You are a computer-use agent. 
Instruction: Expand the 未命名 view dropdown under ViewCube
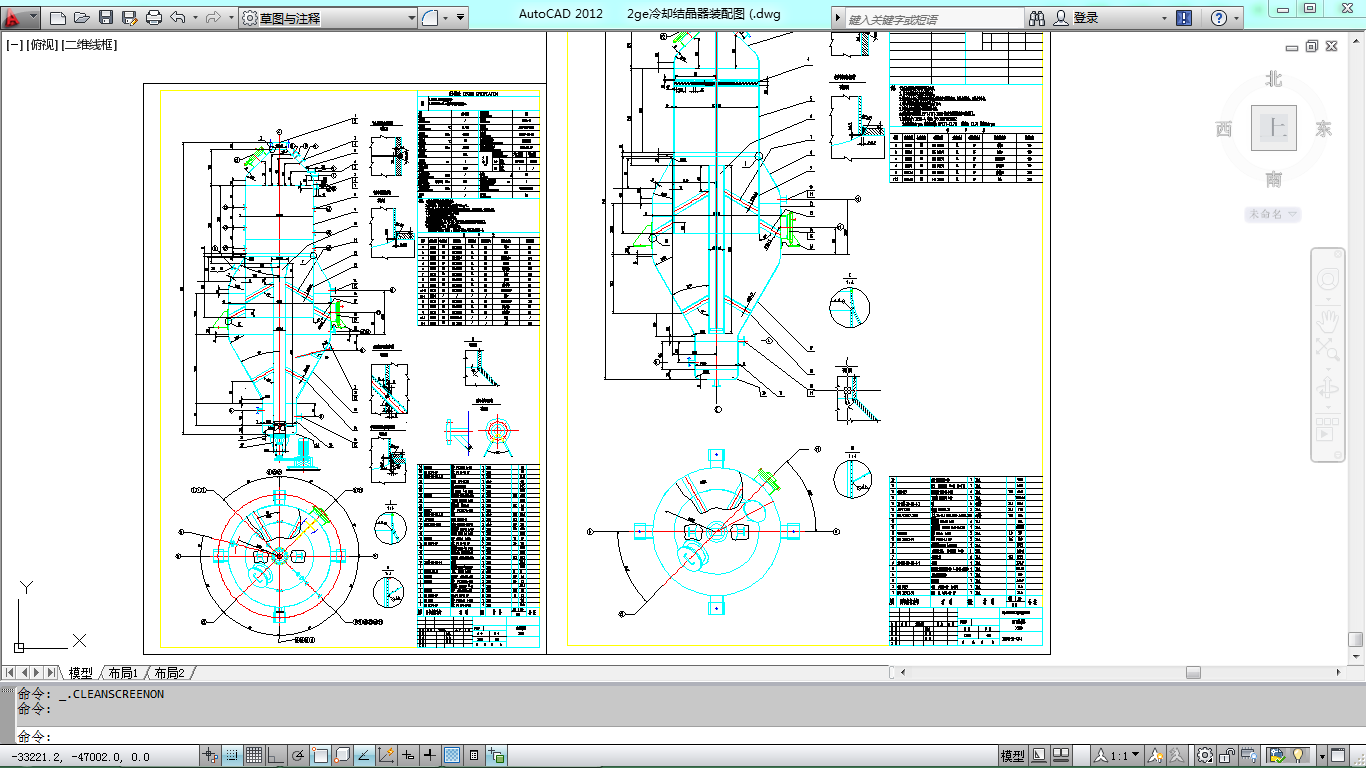[1272, 214]
